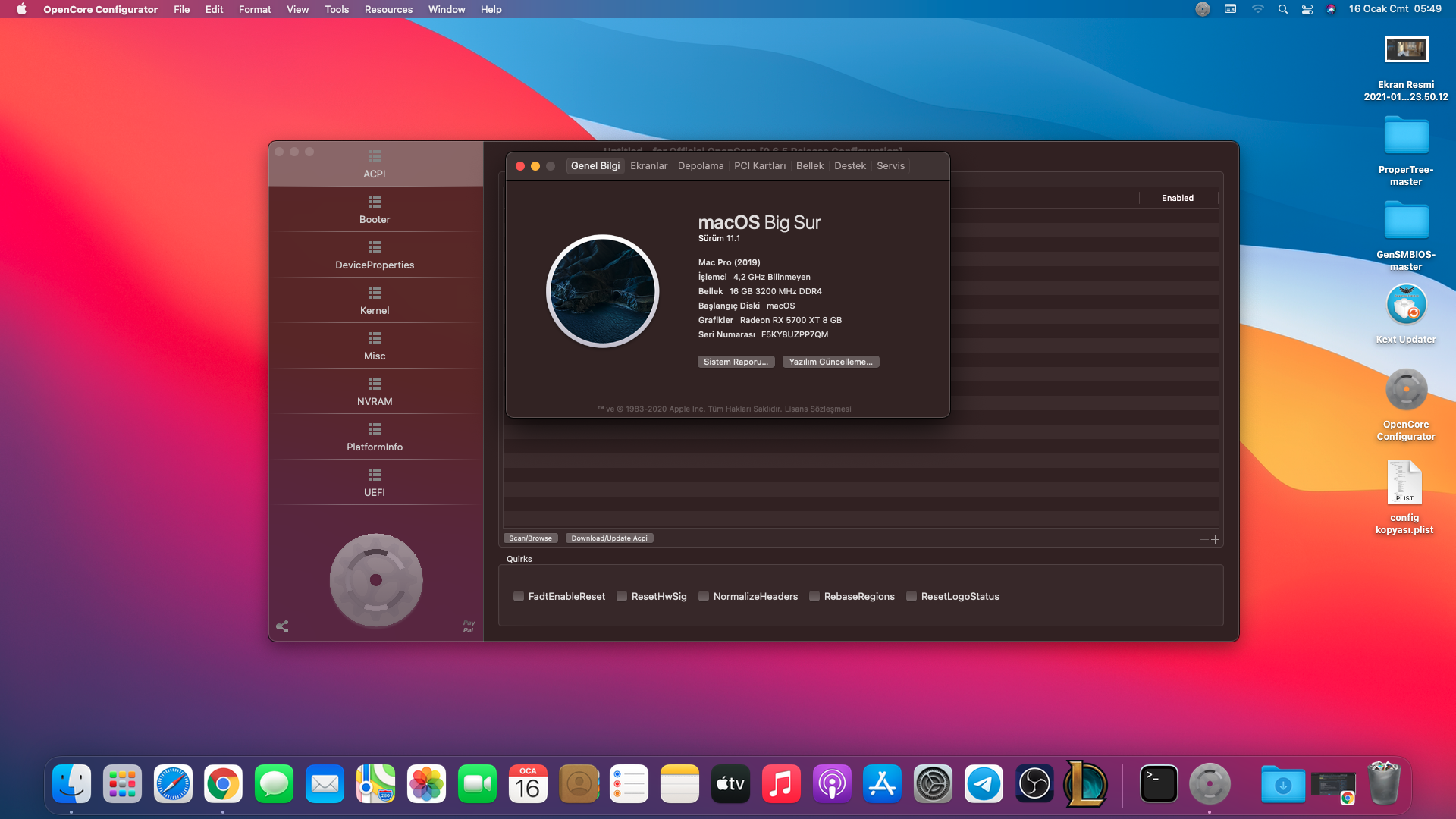Click the plus button to add entry
1456x819 pixels.
coord(1215,540)
